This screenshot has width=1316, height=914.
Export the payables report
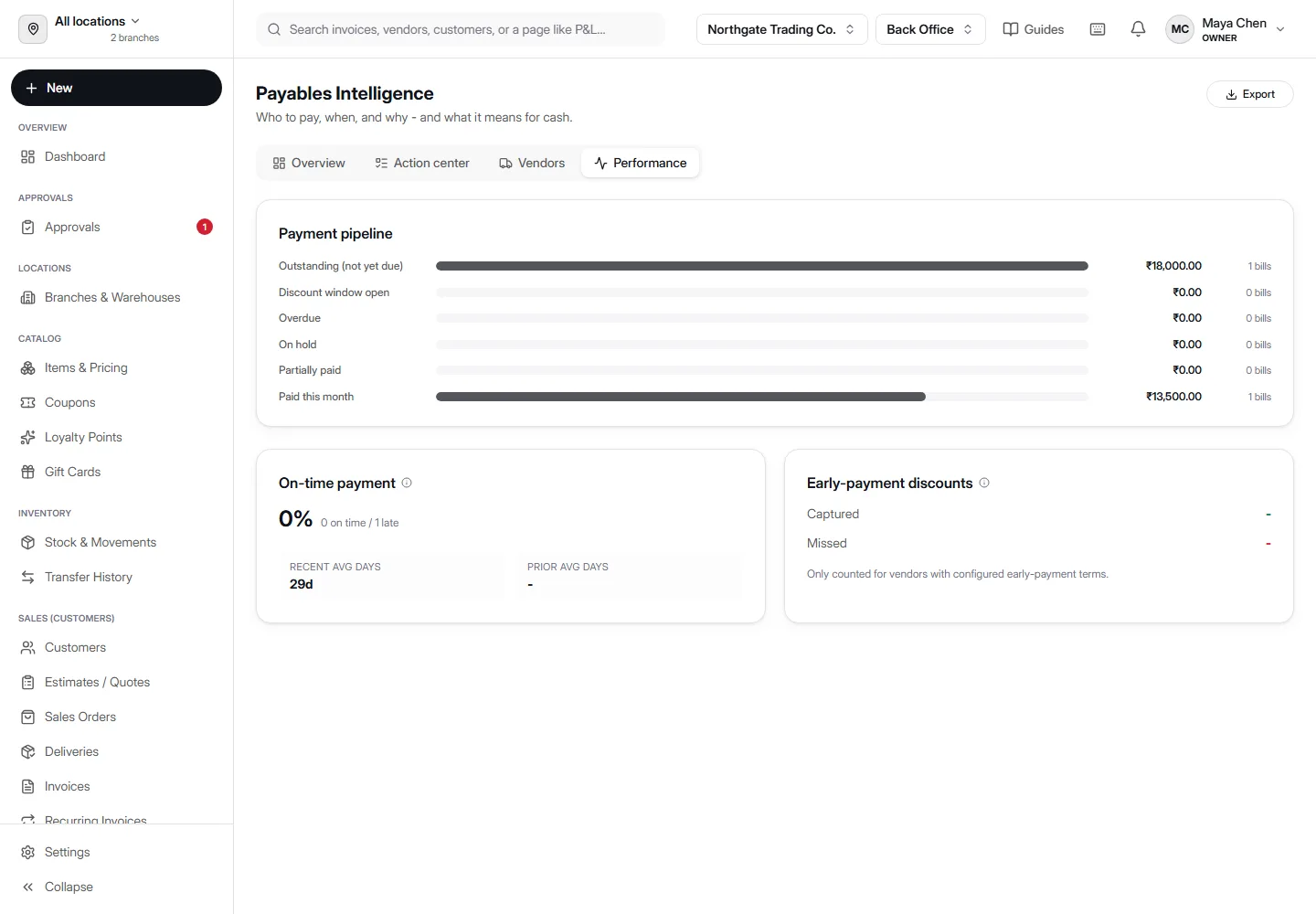pos(1250,94)
